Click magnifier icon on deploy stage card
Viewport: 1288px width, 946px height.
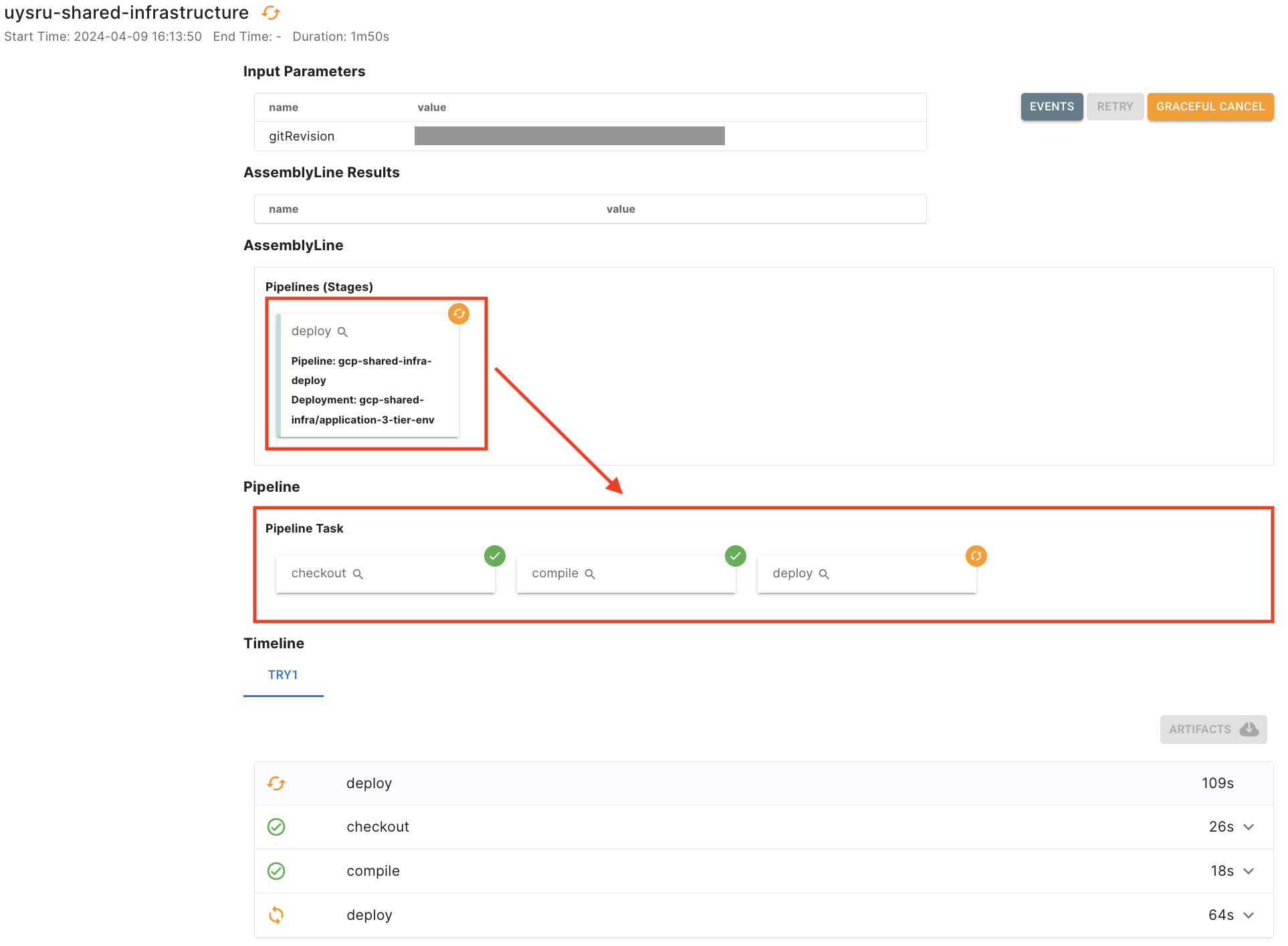(342, 332)
